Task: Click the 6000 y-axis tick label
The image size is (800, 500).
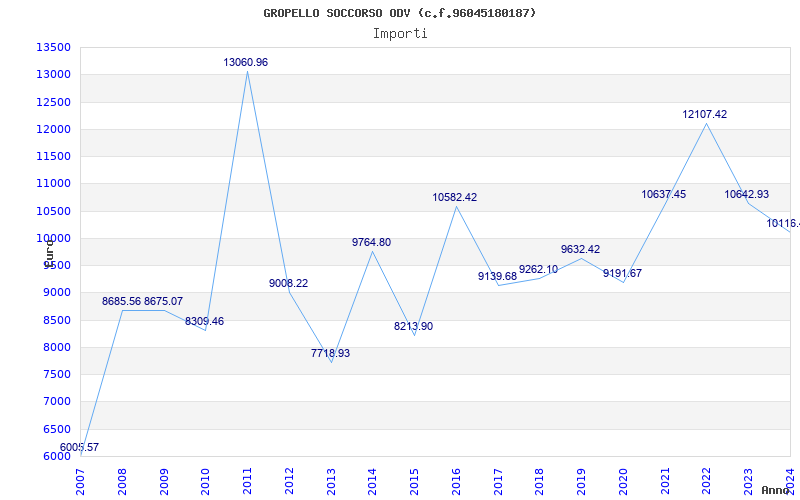Action: click(x=56, y=457)
